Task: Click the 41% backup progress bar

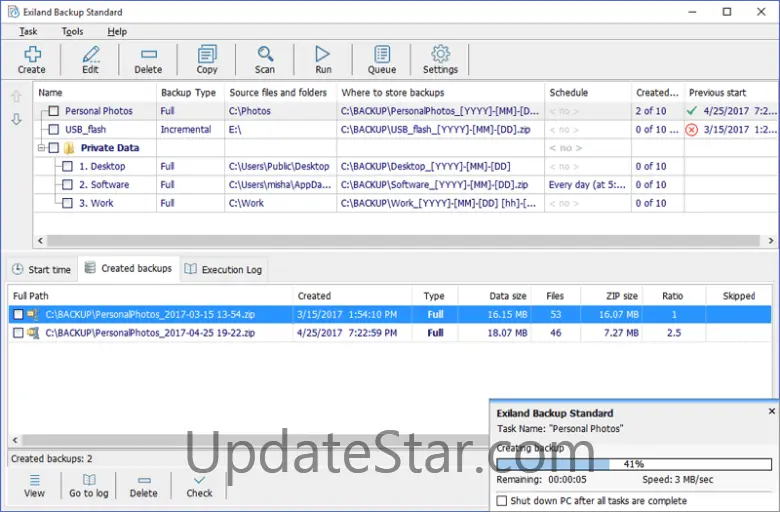Action: coord(634,464)
